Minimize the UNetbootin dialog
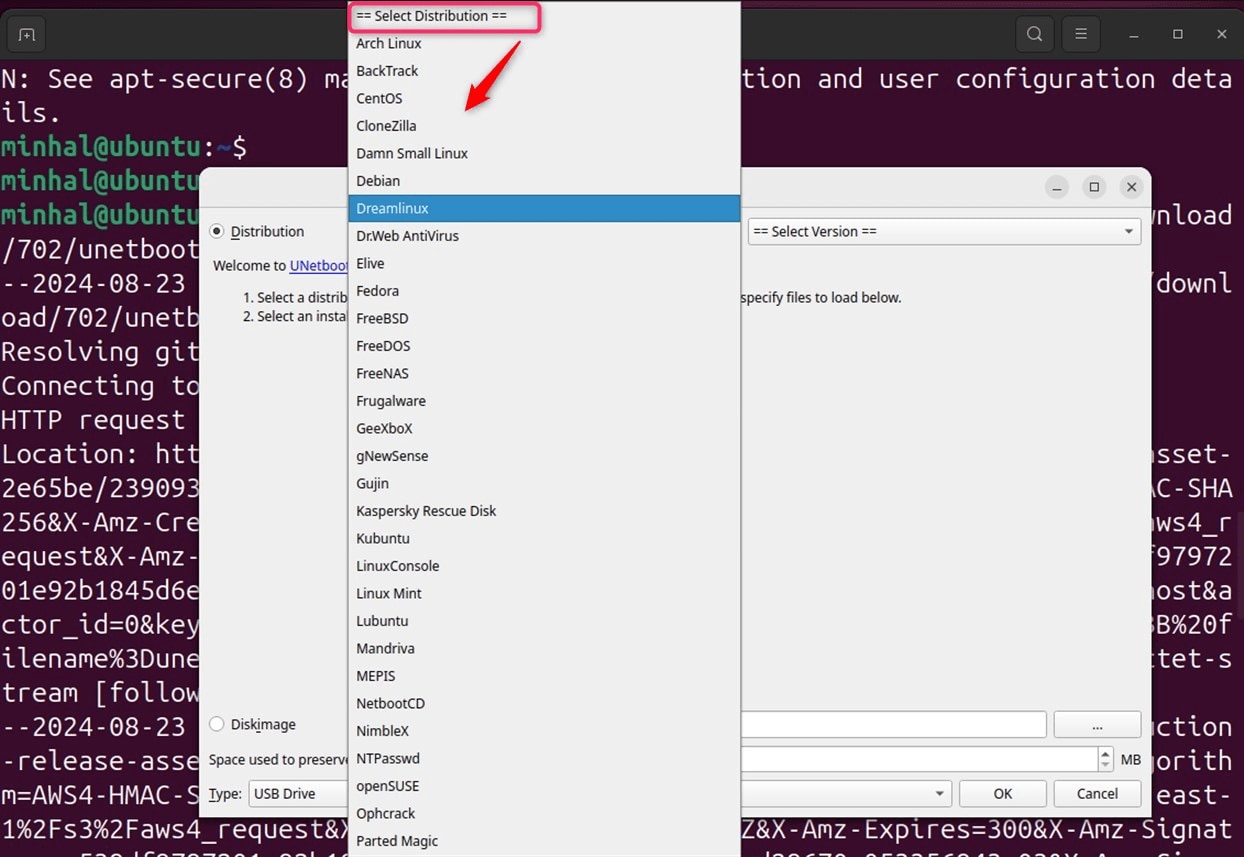1244x857 pixels. point(1057,187)
